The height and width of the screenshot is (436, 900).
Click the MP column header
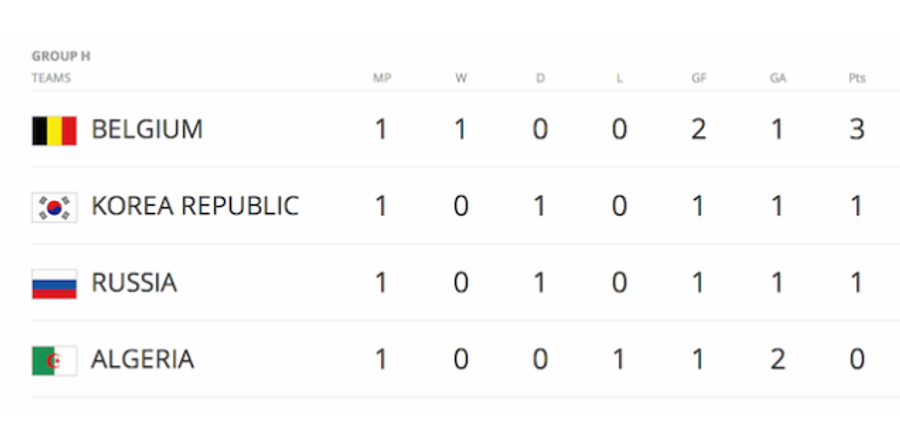tap(382, 78)
